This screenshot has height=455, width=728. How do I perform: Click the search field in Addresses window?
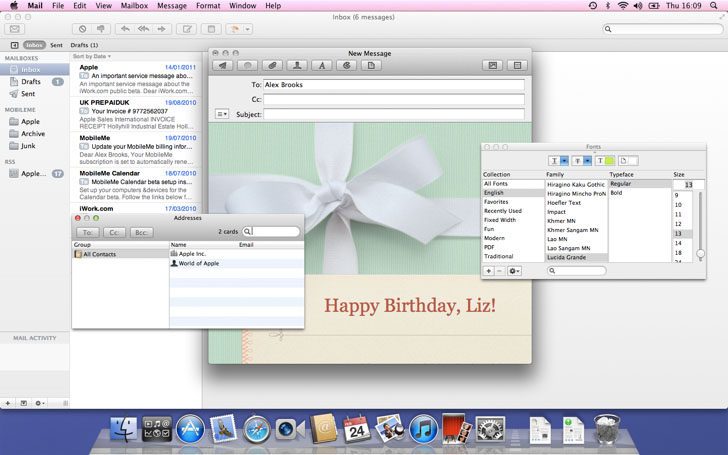click(271, 231)
